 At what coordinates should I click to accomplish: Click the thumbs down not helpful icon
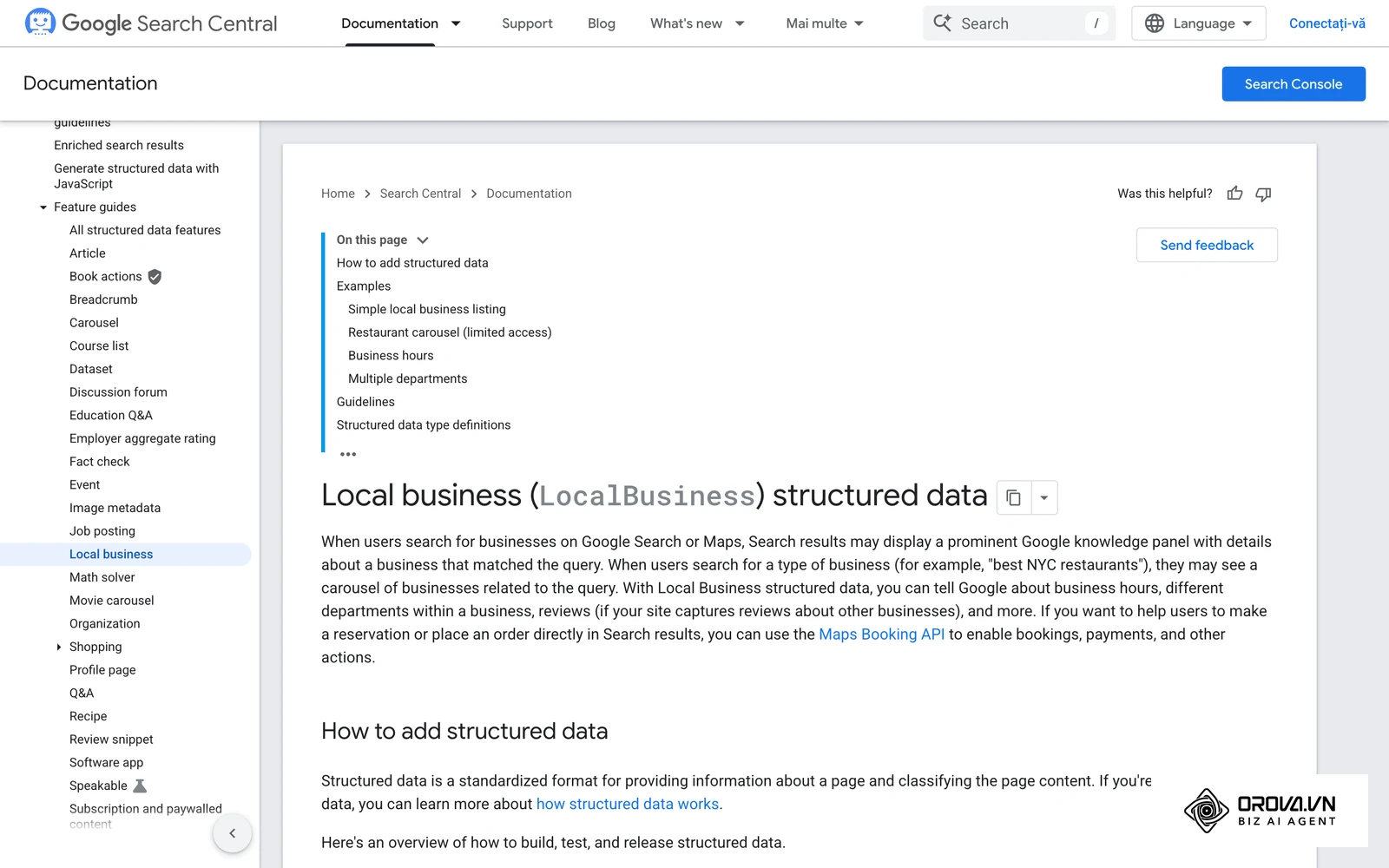(1263, 194)
